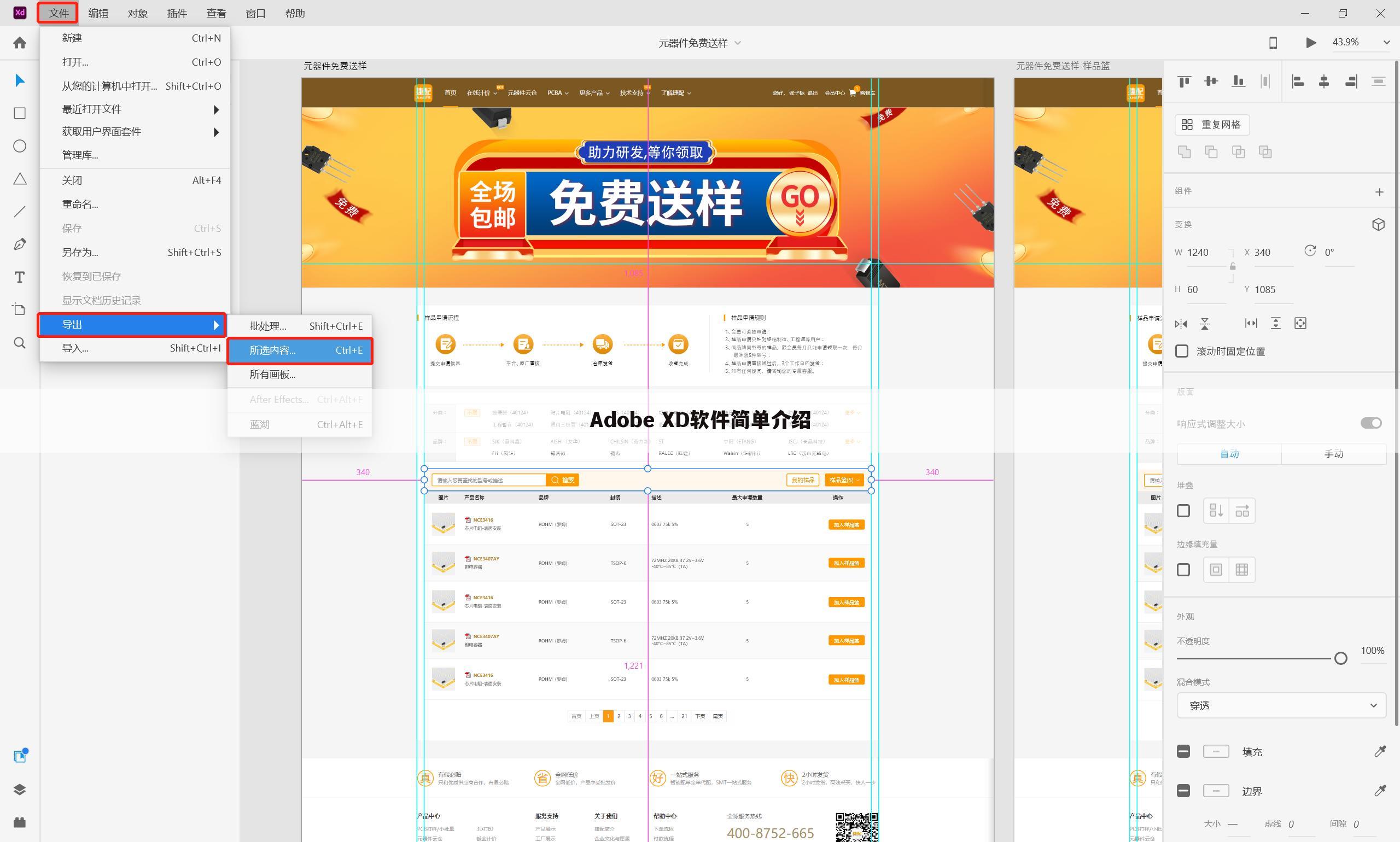Open the Plugins panel icon
This screenshot has height=842, width=1400.
coord(19,822)
